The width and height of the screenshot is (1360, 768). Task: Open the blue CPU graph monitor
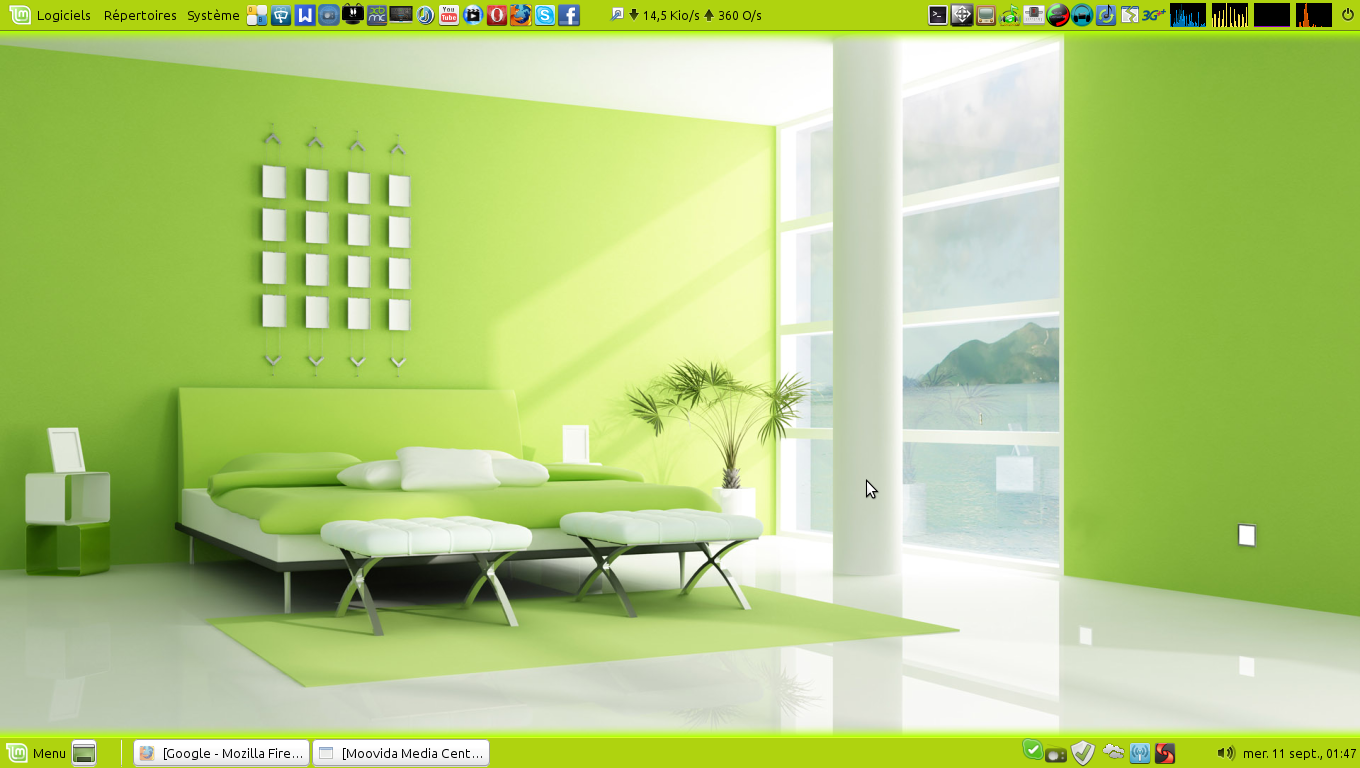coord(1188,15)
